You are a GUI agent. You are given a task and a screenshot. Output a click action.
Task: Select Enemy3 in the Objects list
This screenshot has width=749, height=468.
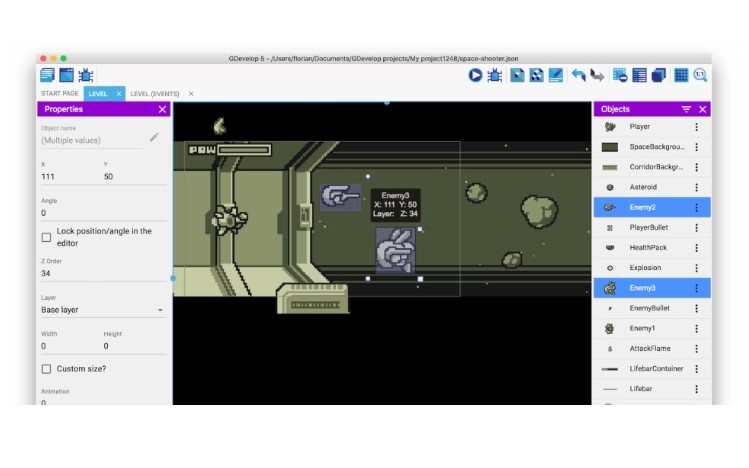(652, 288)
